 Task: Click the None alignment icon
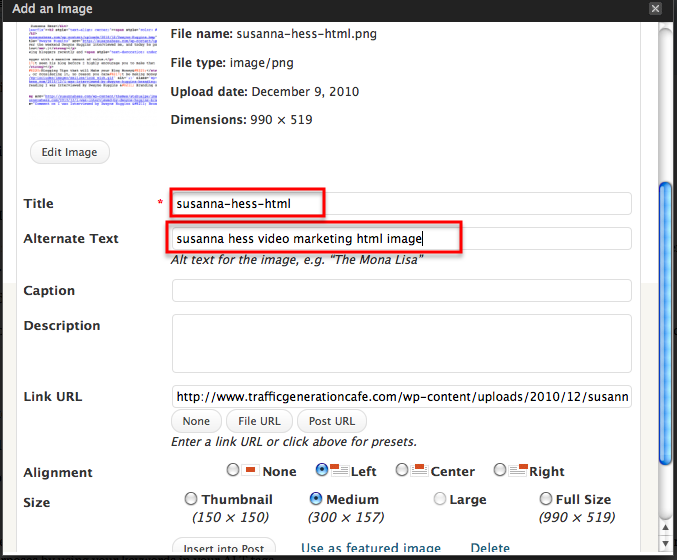251,470
